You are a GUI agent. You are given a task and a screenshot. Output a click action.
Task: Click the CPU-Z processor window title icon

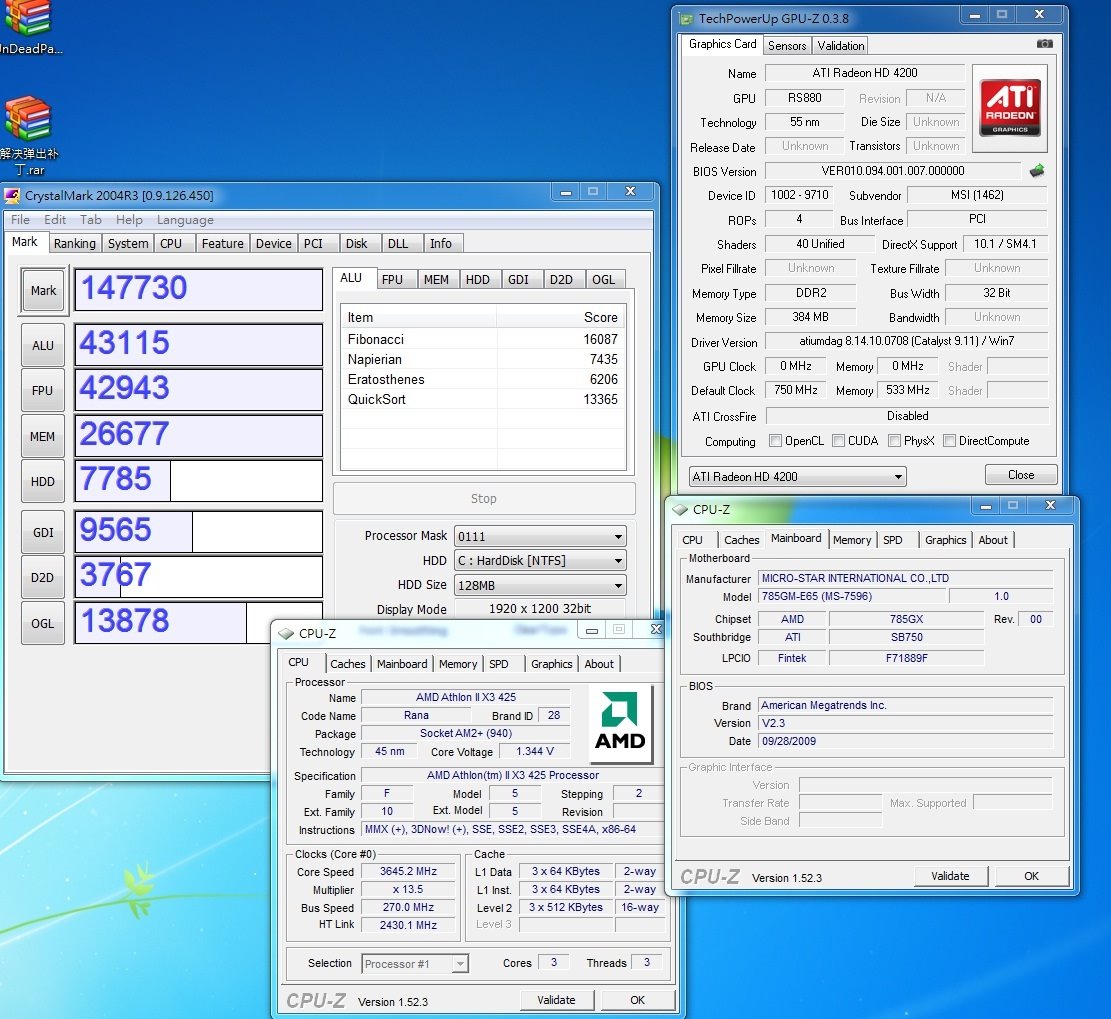286,634
